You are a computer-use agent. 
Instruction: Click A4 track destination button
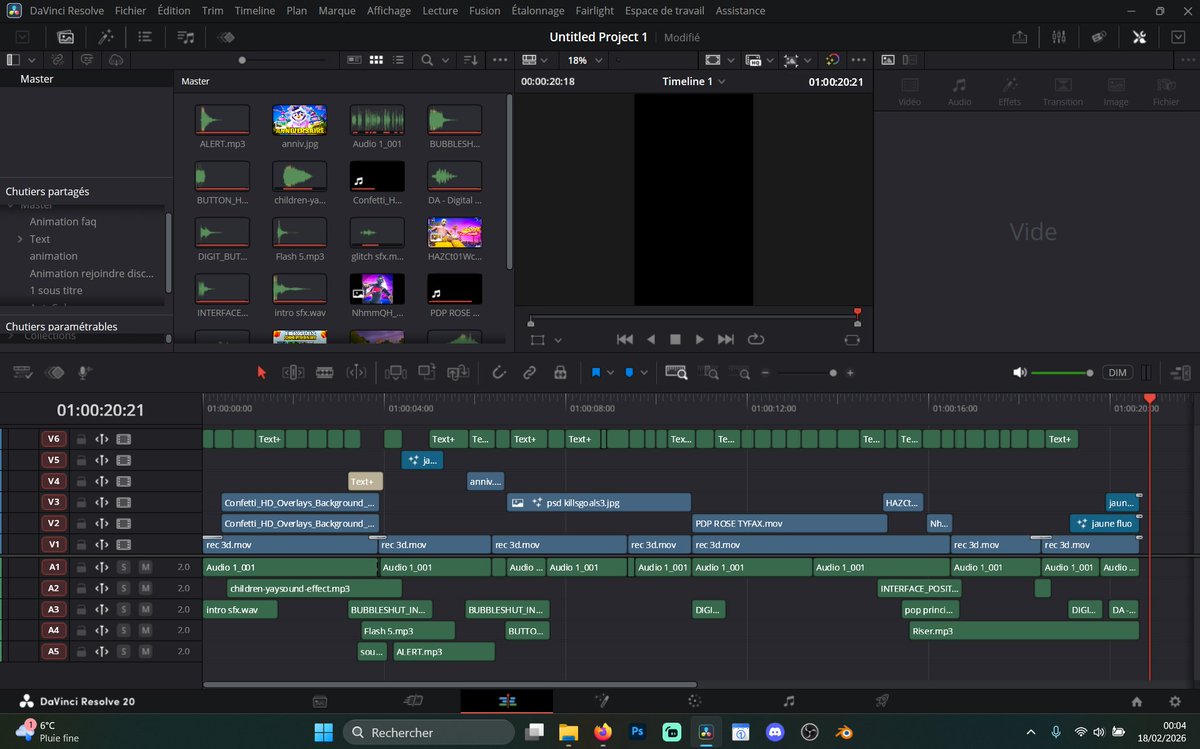tap(54, 630)
